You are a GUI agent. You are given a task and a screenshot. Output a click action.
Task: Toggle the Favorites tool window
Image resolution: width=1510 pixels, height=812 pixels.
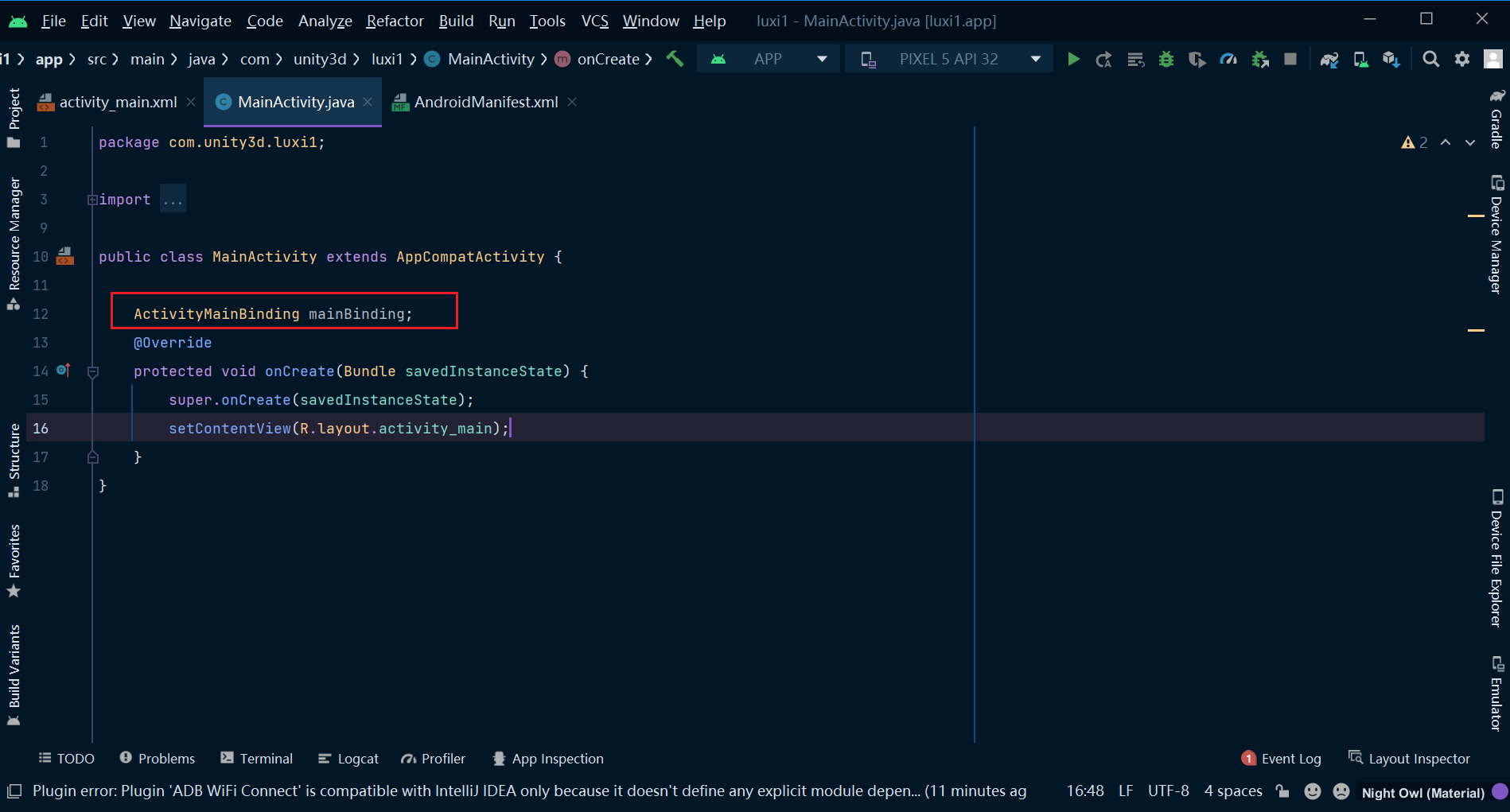pyautogui.click(x=14, y=561)
